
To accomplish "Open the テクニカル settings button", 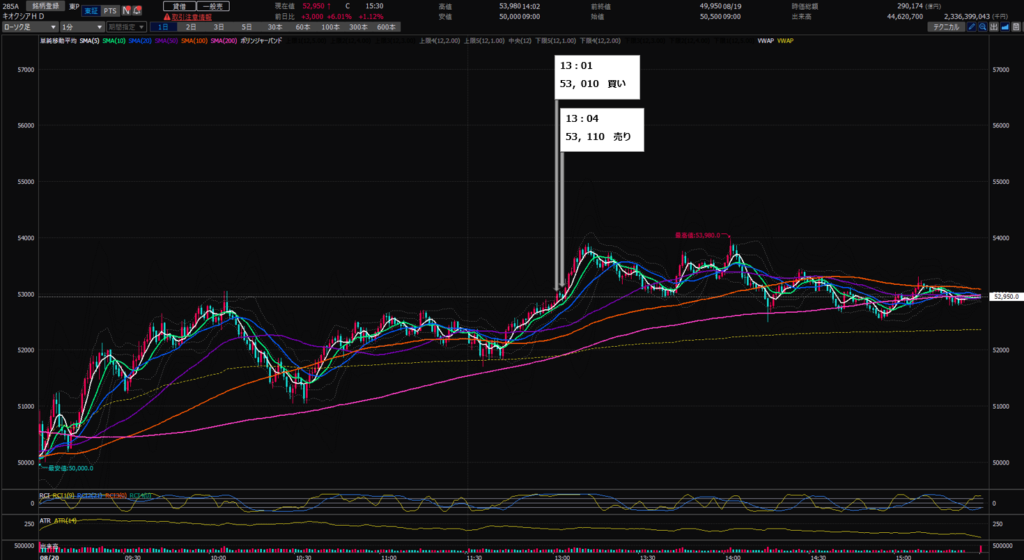I will (x=946, y=27).
